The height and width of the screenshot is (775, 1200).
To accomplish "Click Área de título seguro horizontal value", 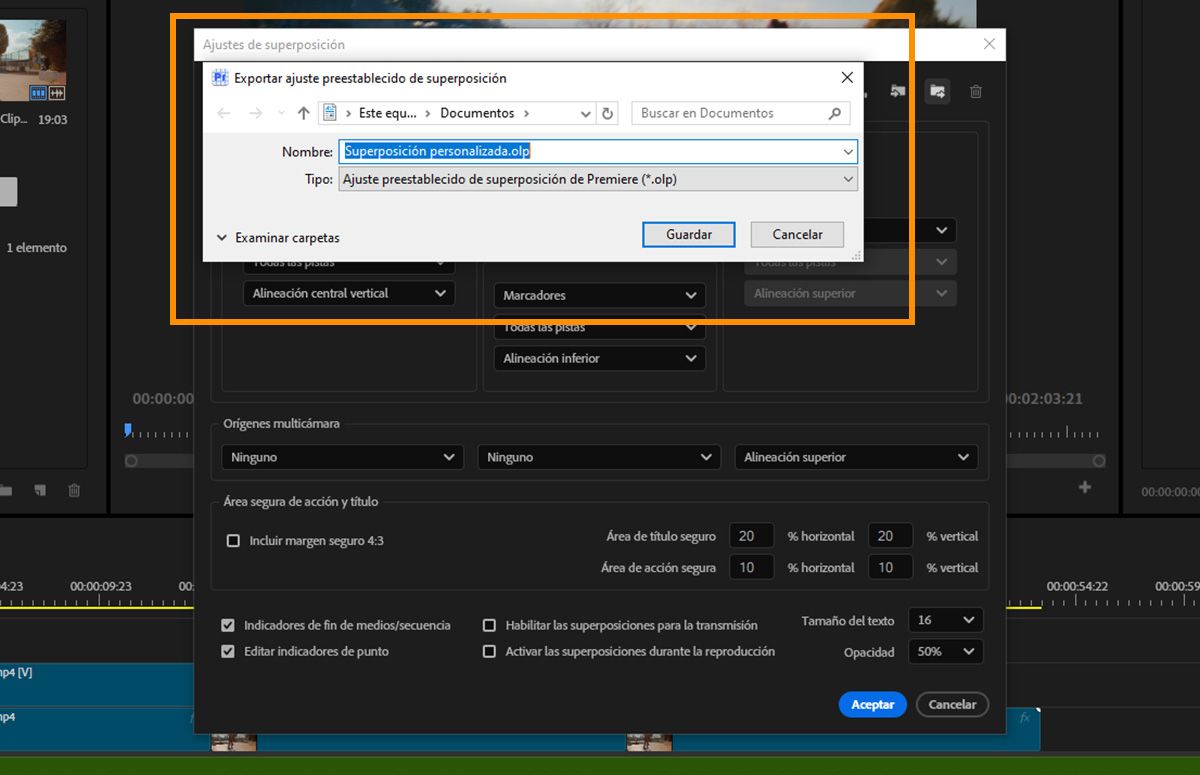I will pos(751,536).
